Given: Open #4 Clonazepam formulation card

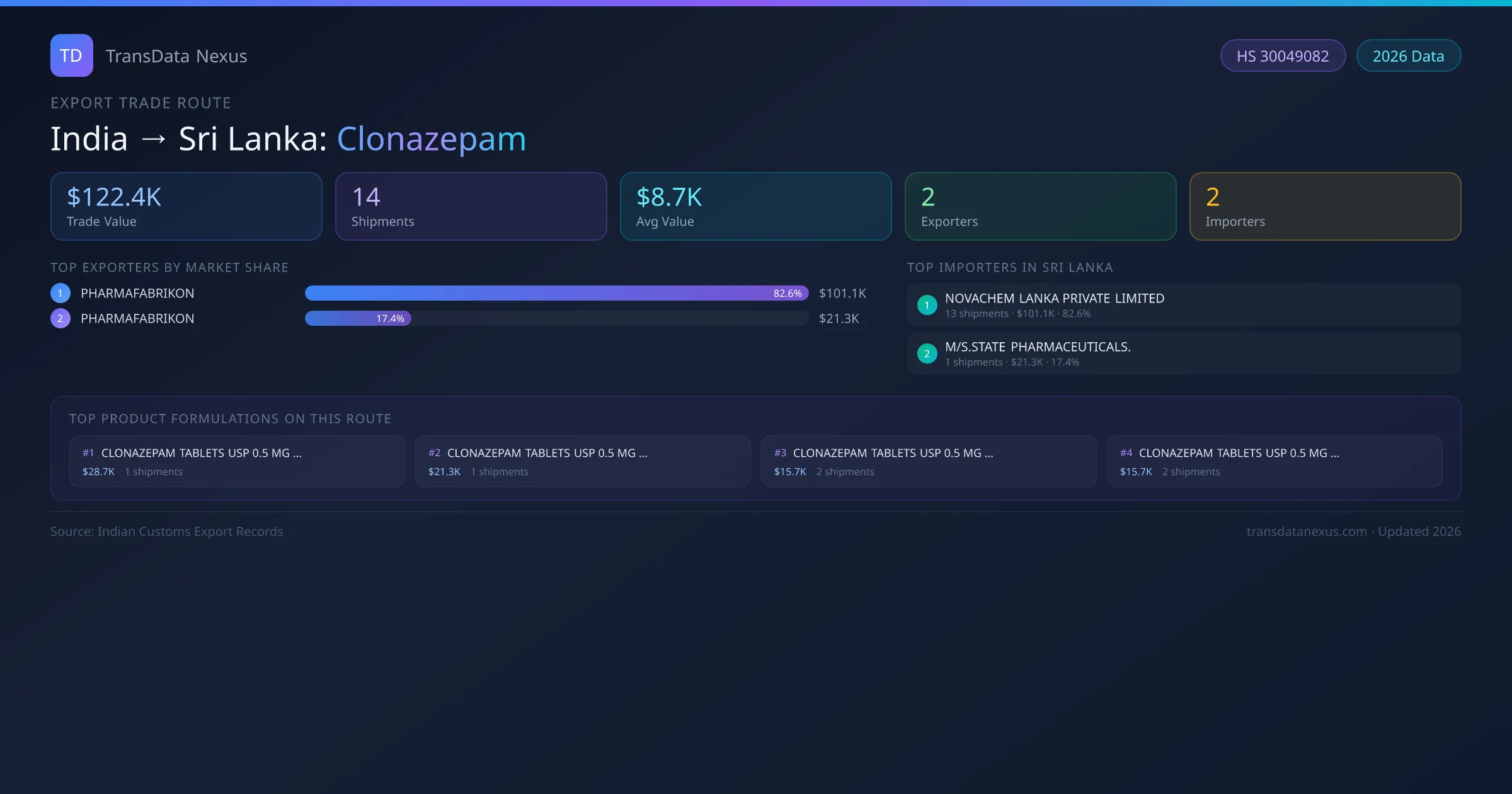Looking at the screenshot, I should point(1274,461).
